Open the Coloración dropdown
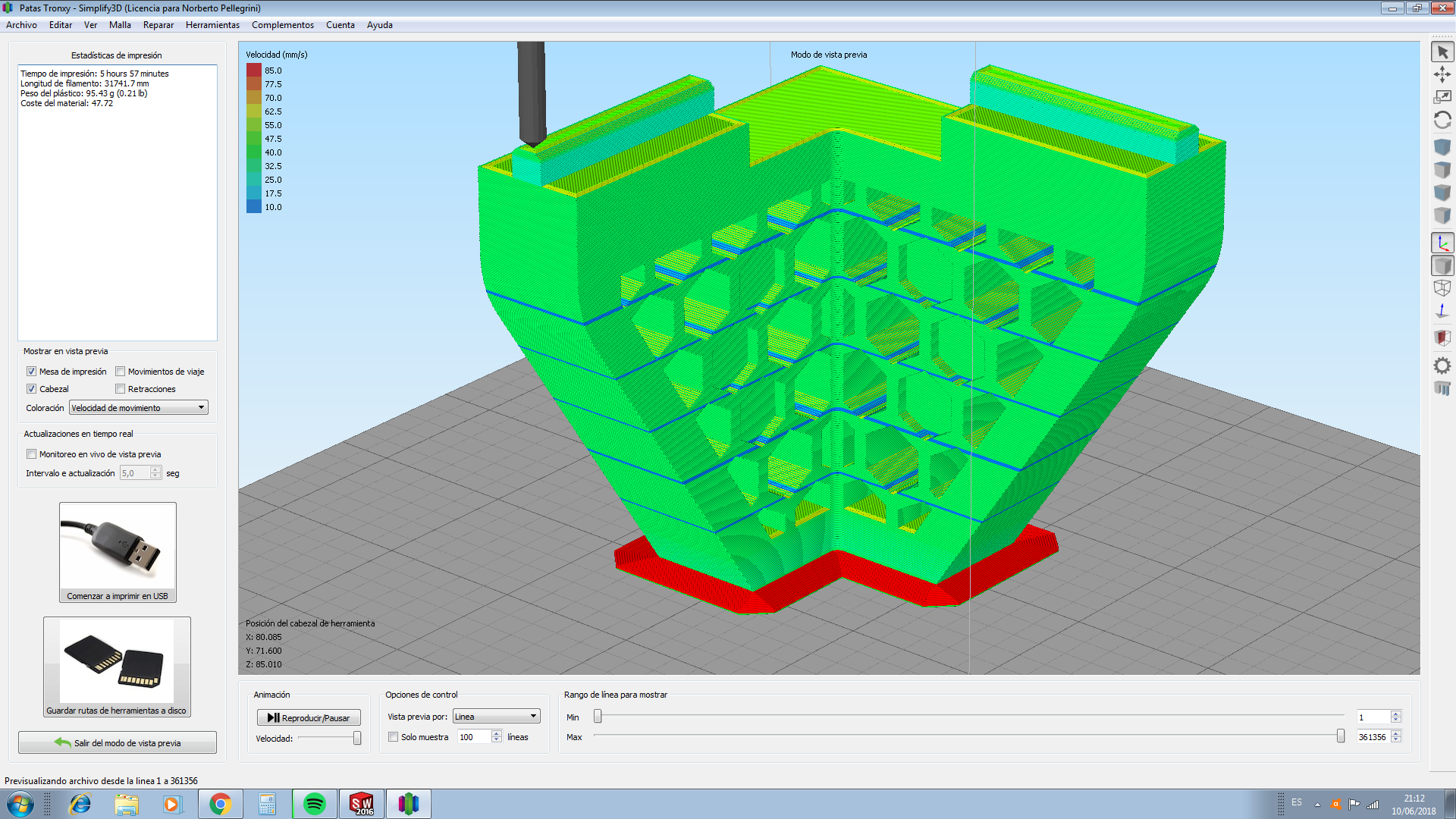This screenshot has width=1456, height=819. point(139,408)
